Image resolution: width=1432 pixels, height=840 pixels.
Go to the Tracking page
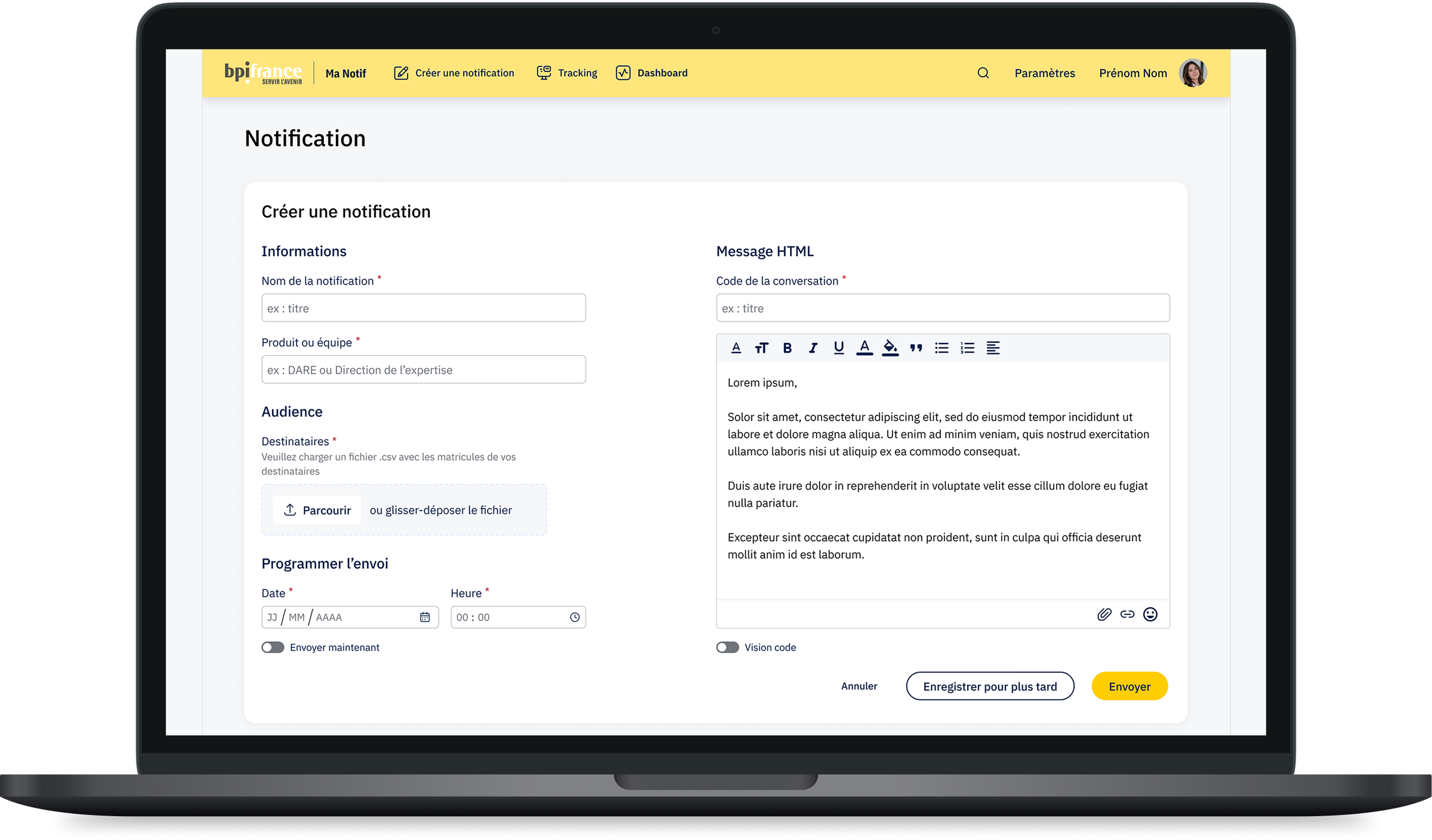[x=567, y=73]
